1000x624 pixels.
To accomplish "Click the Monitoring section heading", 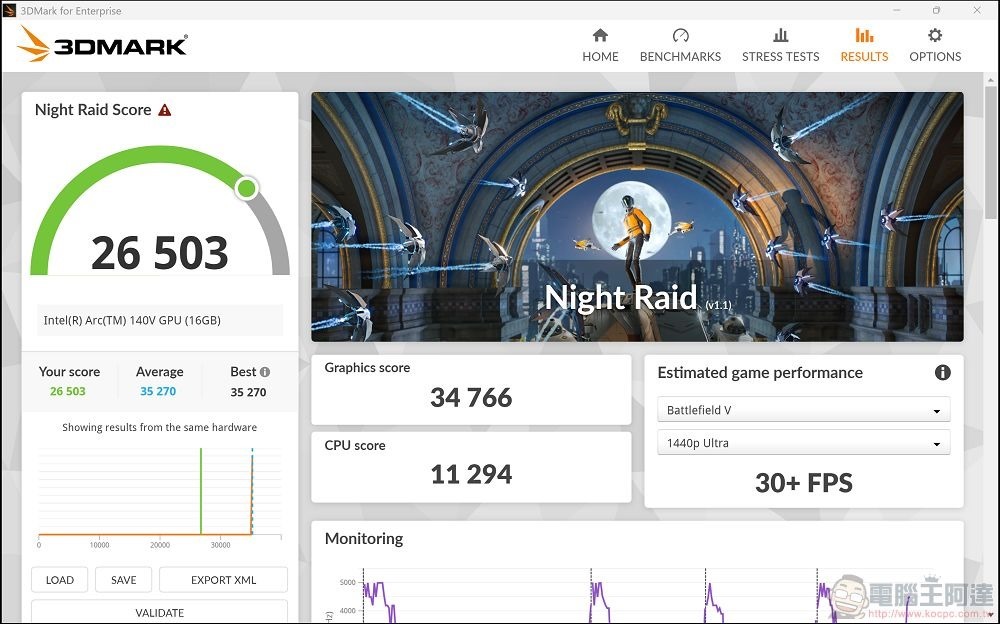I will pyautogui.click(x=364, y=539).
